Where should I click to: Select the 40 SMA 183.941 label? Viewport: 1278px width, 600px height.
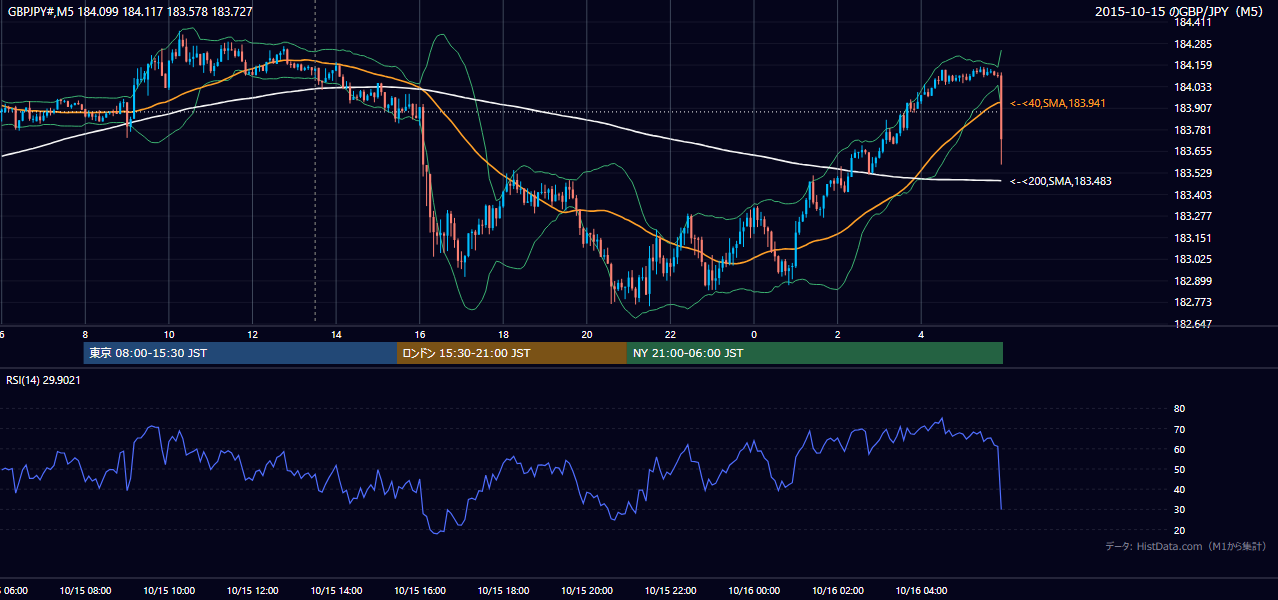[1058, 103]
